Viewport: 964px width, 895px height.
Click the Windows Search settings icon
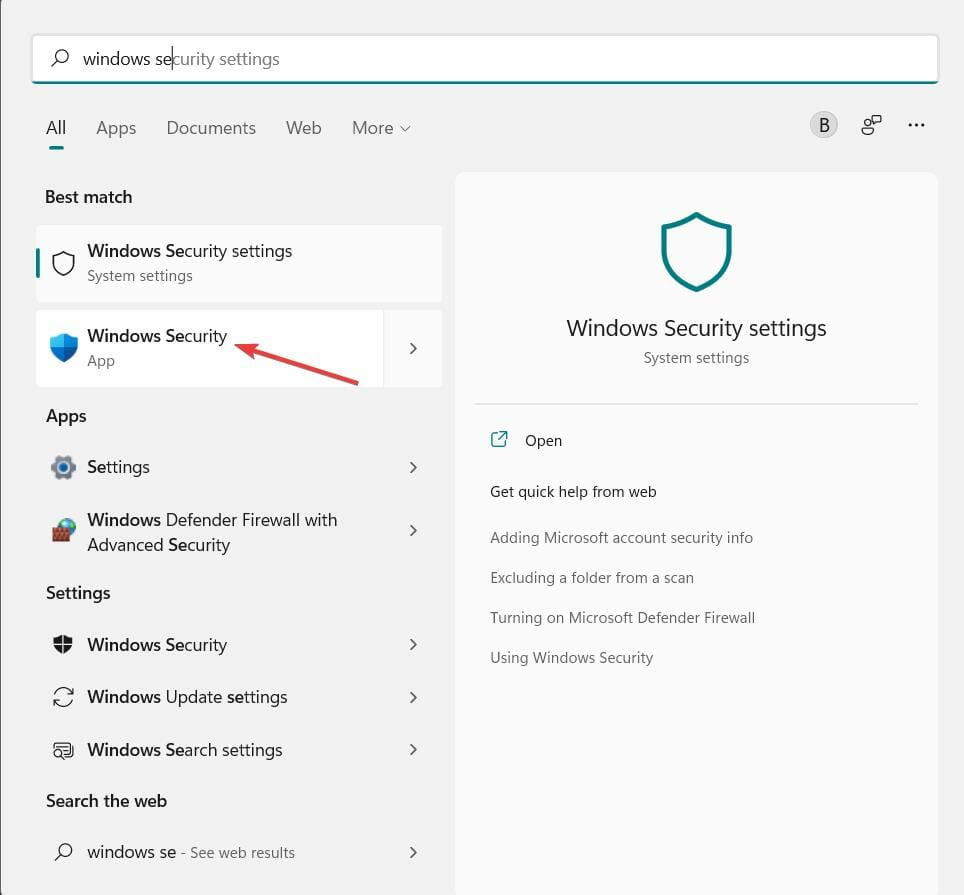click(63, 750)
